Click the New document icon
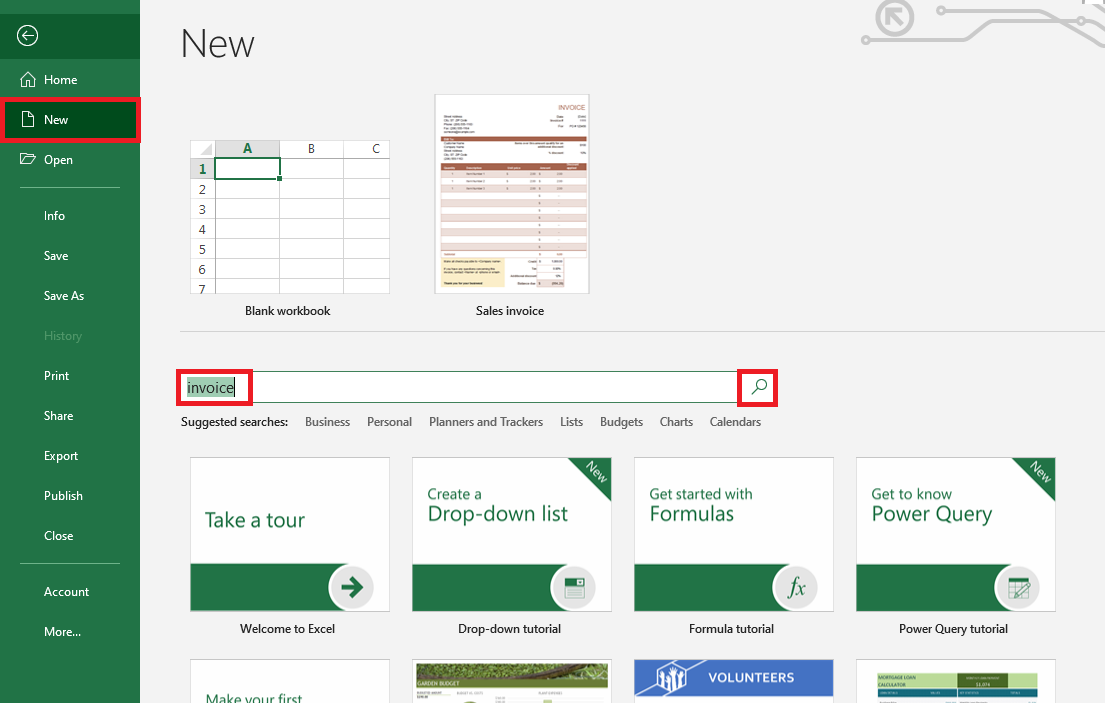The height and width of the screenshot is (703, 1105). (x=27, y=119)
